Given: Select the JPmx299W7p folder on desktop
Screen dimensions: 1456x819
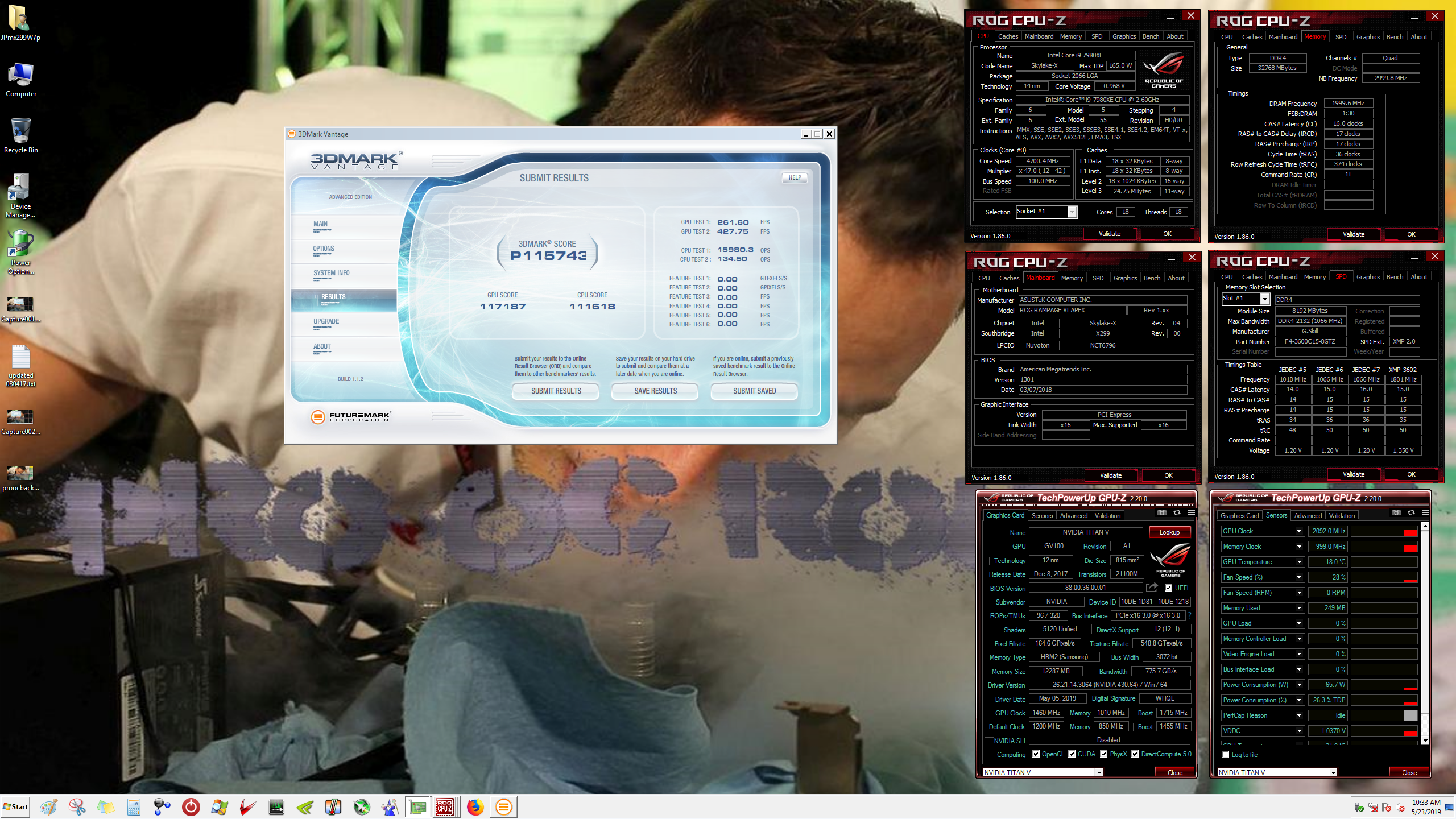Looking at the screenshot, I should 20,23.
